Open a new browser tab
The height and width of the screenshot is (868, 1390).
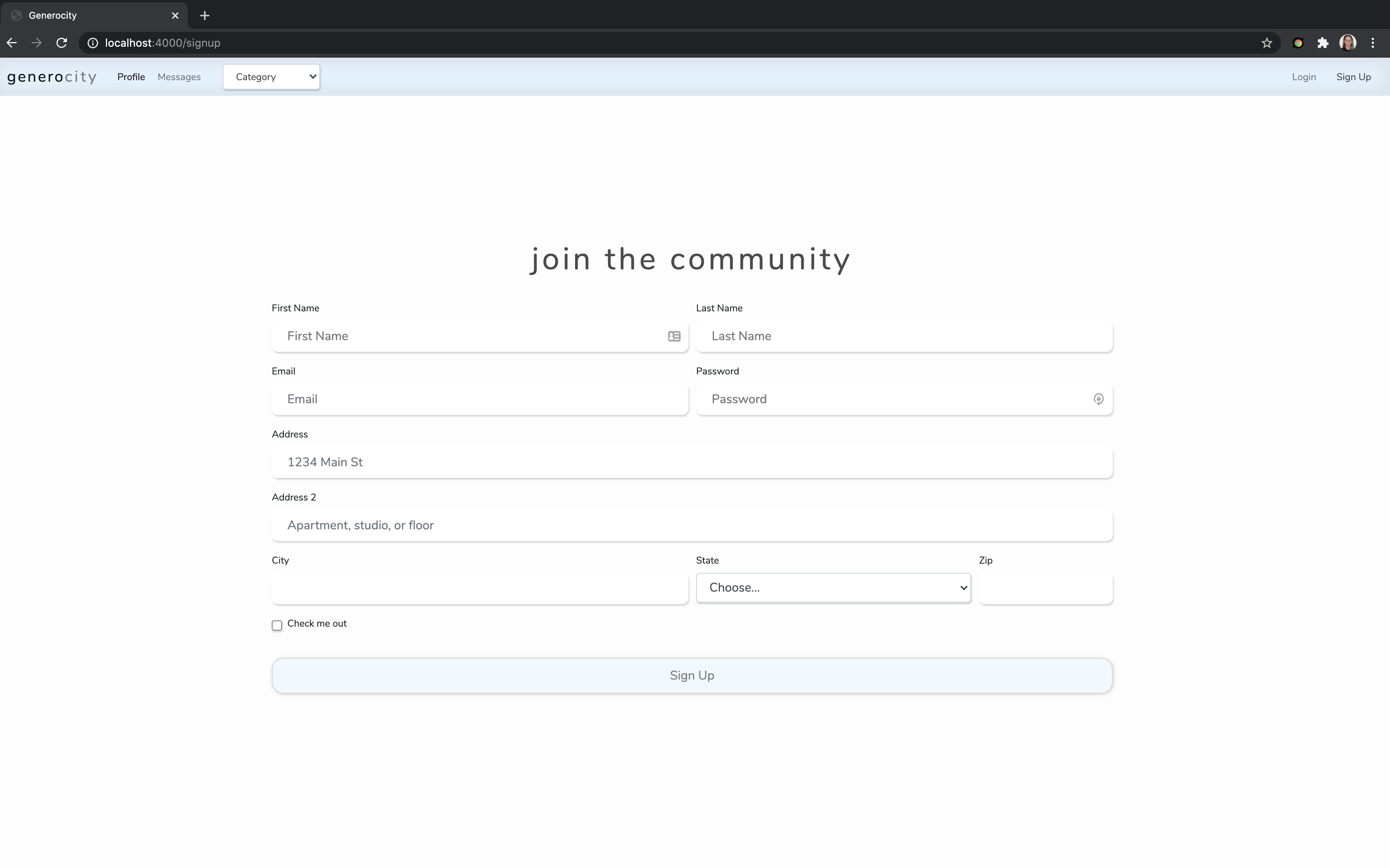(x=204, y=16)
